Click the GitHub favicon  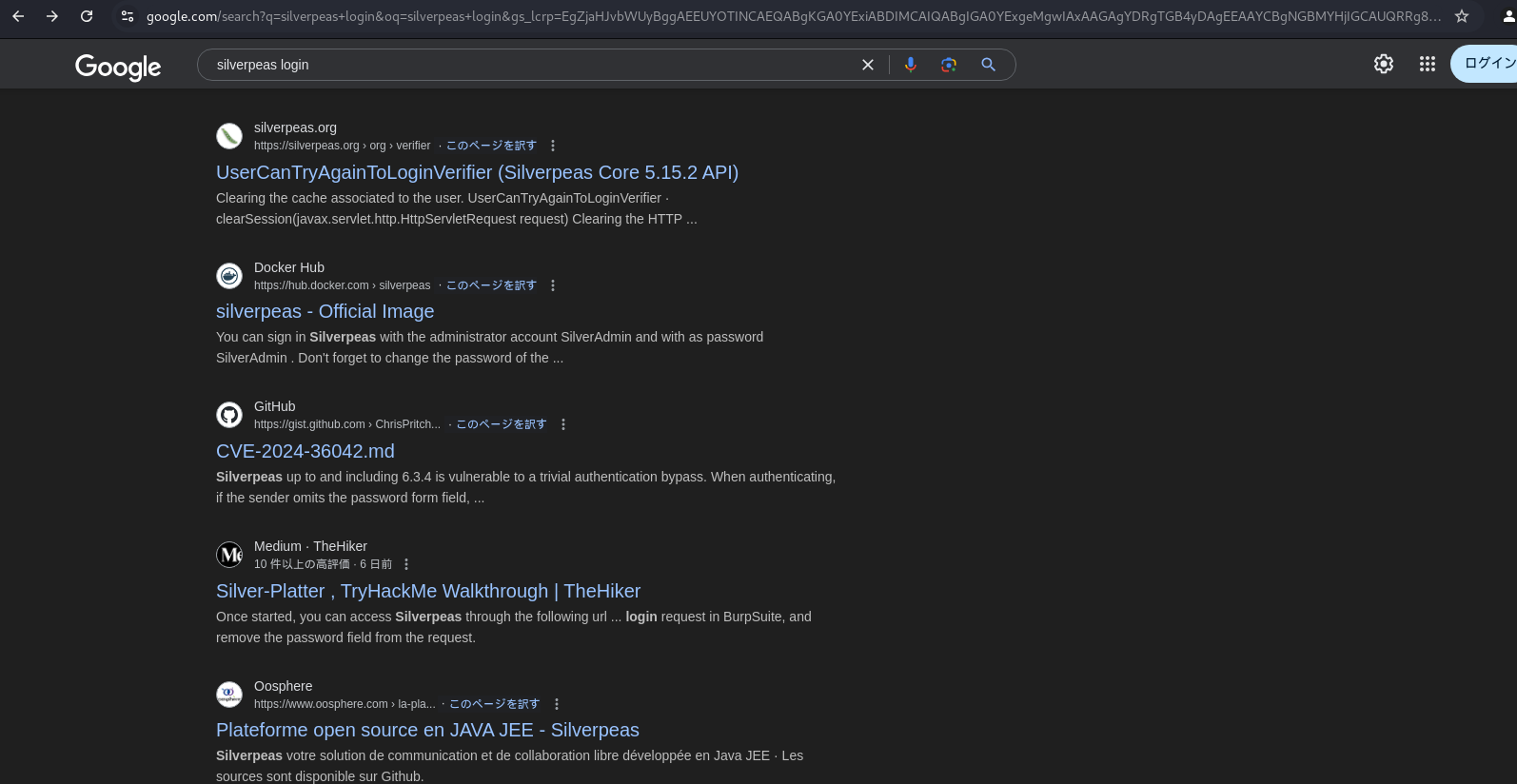pos(229,415)
